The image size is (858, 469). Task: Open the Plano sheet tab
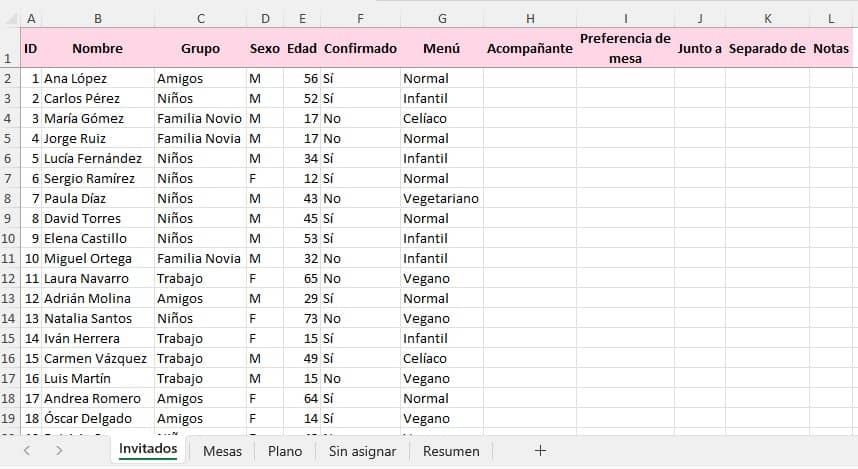coord(285,451)
